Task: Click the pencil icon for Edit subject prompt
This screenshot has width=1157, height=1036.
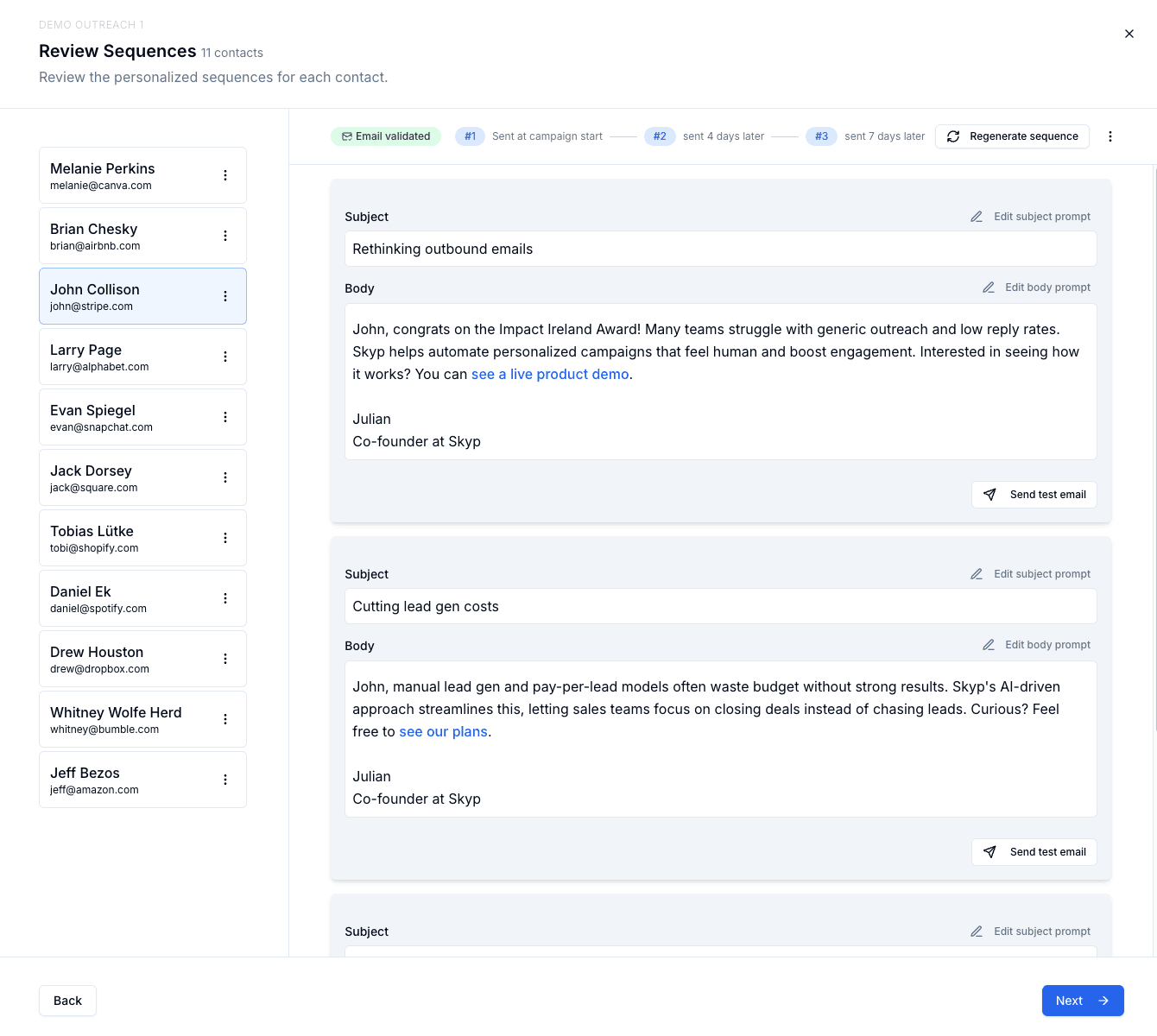Action: coord(977,216)
